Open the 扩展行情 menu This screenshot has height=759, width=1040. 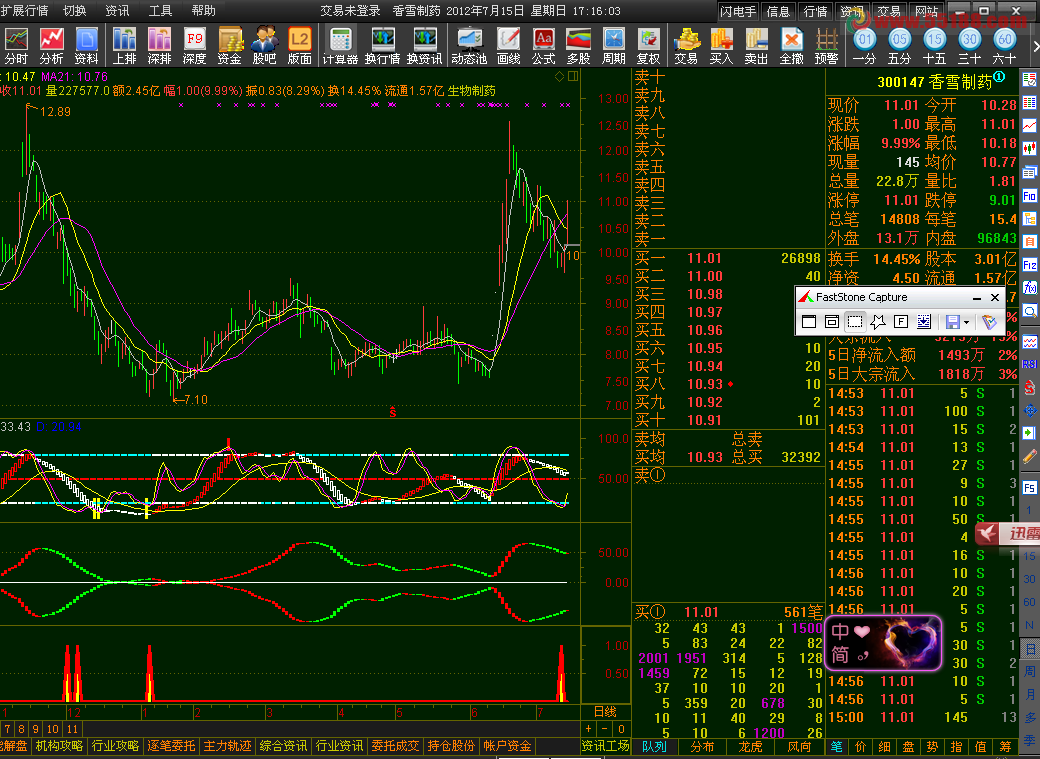click(25, 11)
